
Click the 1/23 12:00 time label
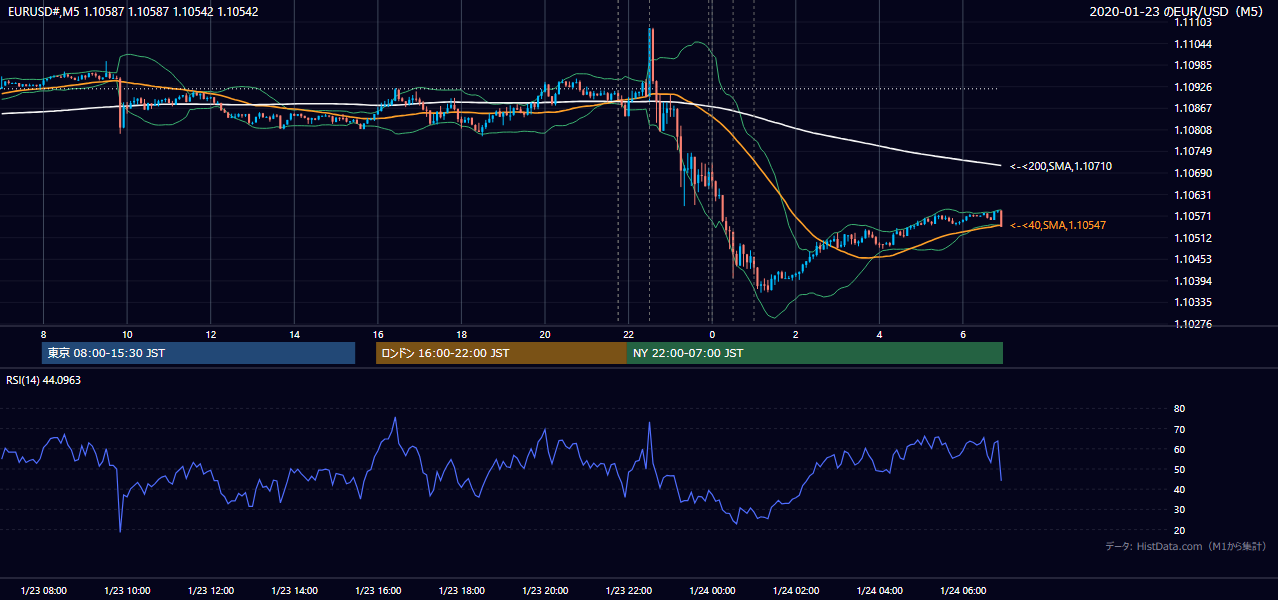pyautogui.click(x=211, y=591)
